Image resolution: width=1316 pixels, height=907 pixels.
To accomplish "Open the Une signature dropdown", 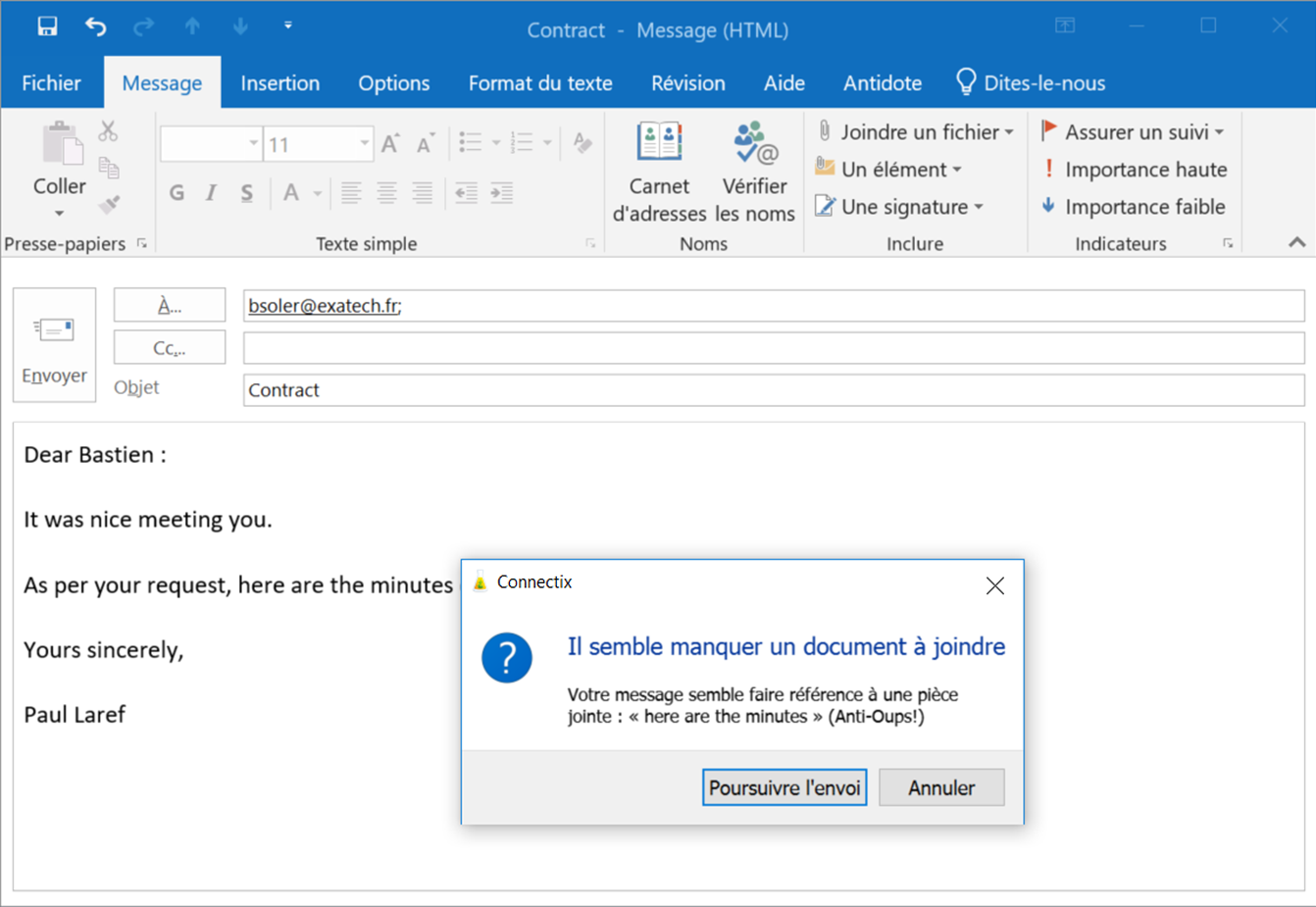I will coord(978,207).
